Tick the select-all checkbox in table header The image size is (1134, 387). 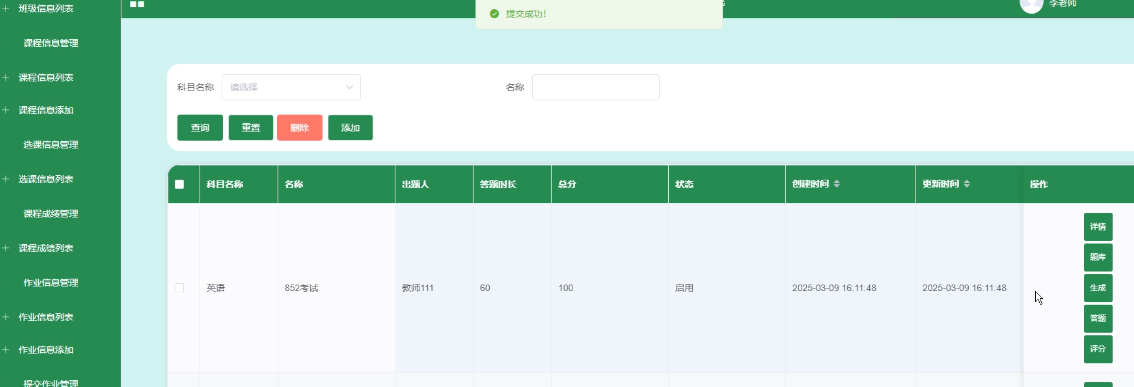tap(179, 184)
